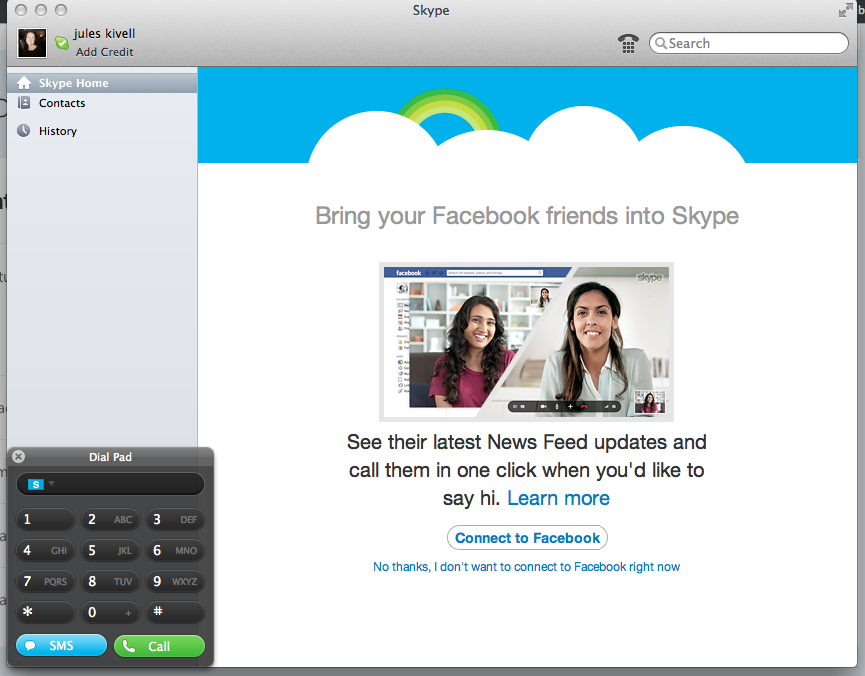Focus the Search field
The height and width of the screenshot is (676, 865).
point(749,43)
